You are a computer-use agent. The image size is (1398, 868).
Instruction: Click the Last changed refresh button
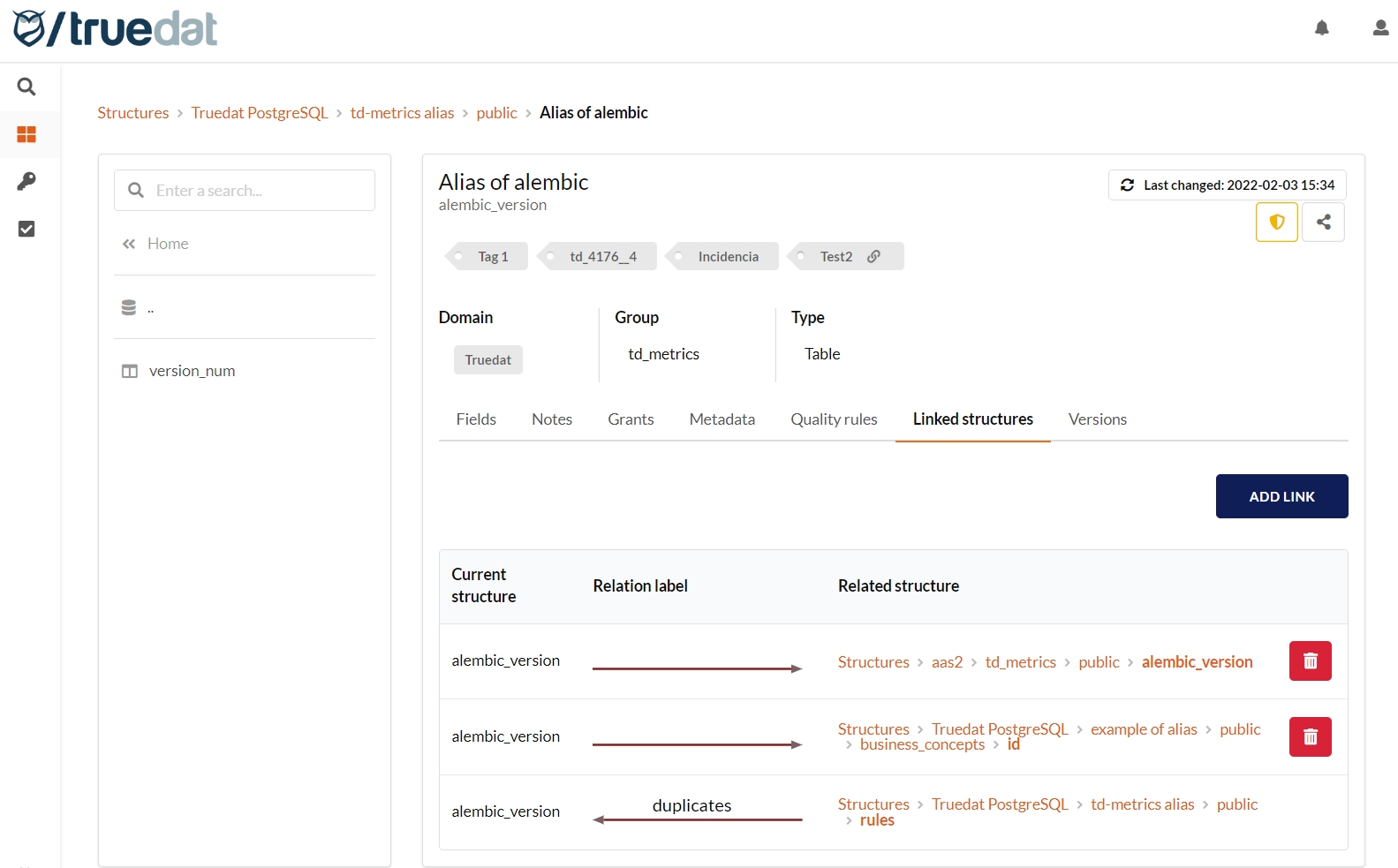pyautogui.click(x=1227, y=185)
